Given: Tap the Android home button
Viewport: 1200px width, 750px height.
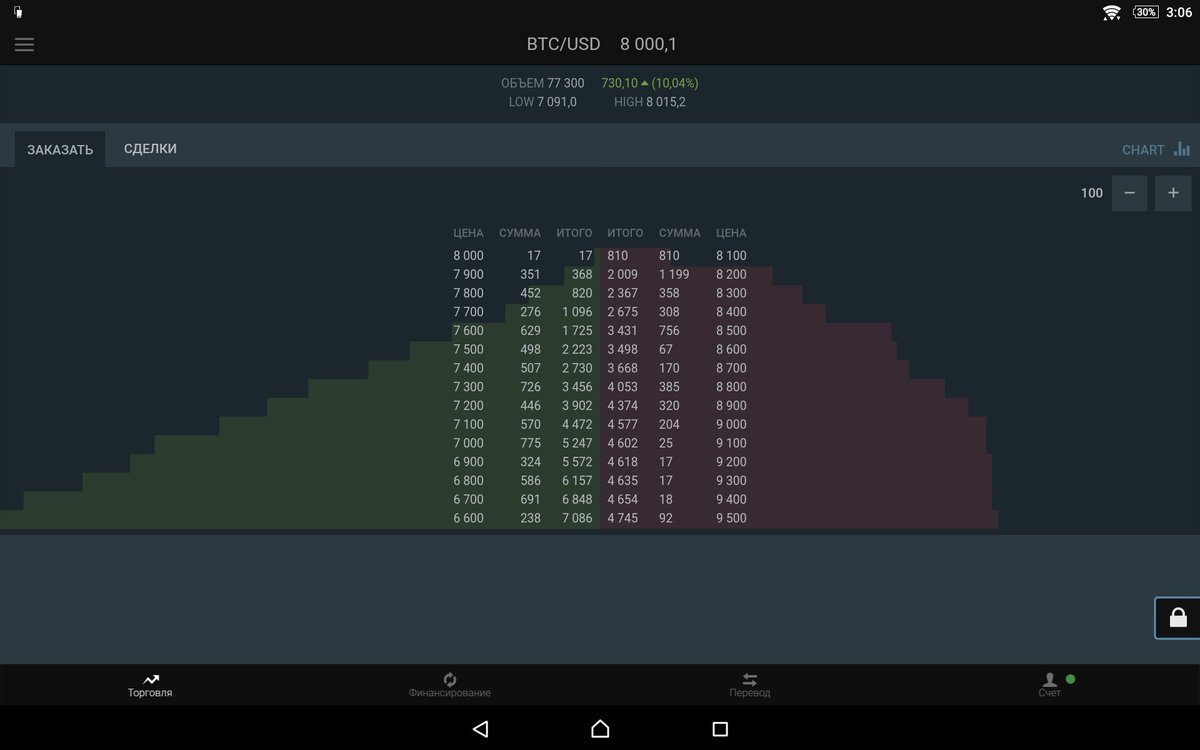Looking at the screenshot, I should (x=600, y=729).
